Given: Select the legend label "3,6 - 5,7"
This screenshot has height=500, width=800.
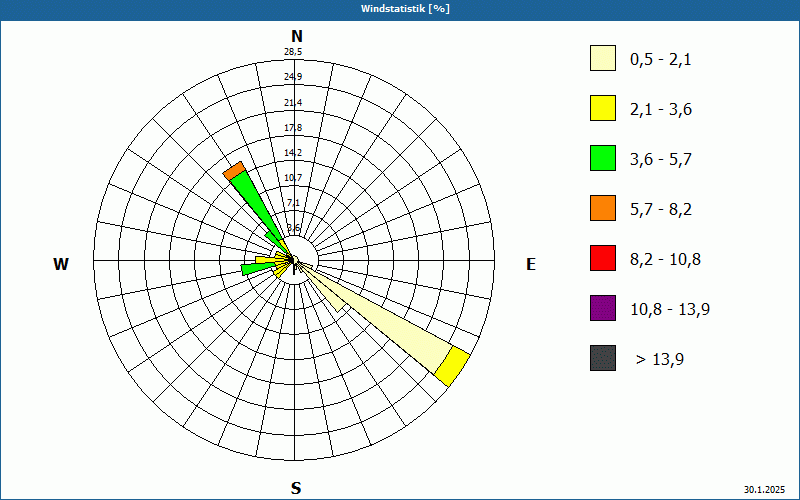Looking at the screenshot, I should tap(661, 160).
